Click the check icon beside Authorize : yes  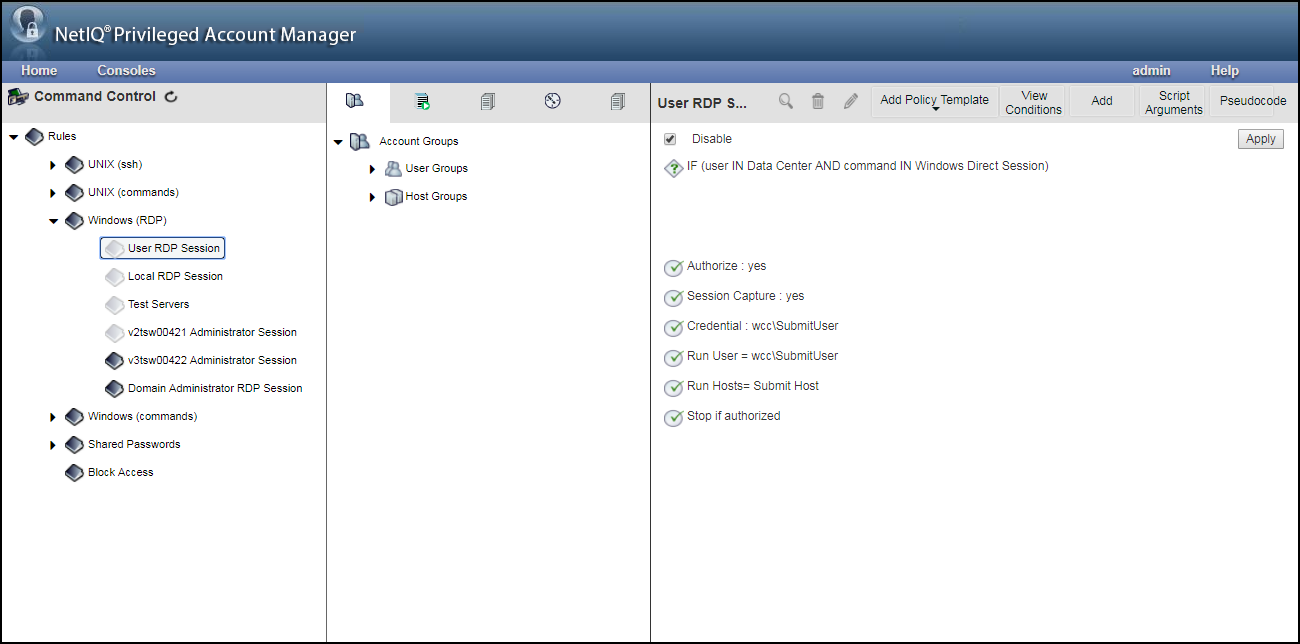coord(674,267)
